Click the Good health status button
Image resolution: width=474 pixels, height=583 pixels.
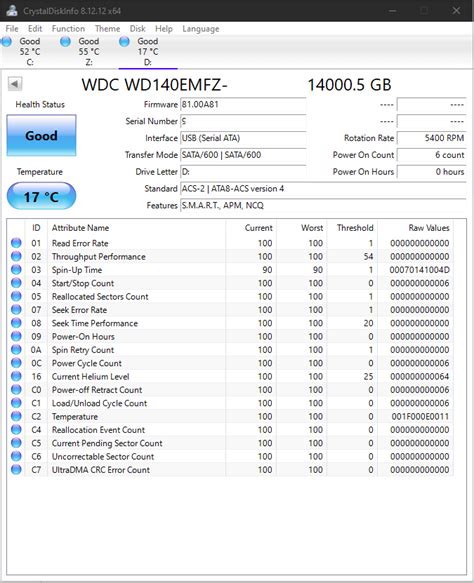pyautogui.click(x=41, y=135)
